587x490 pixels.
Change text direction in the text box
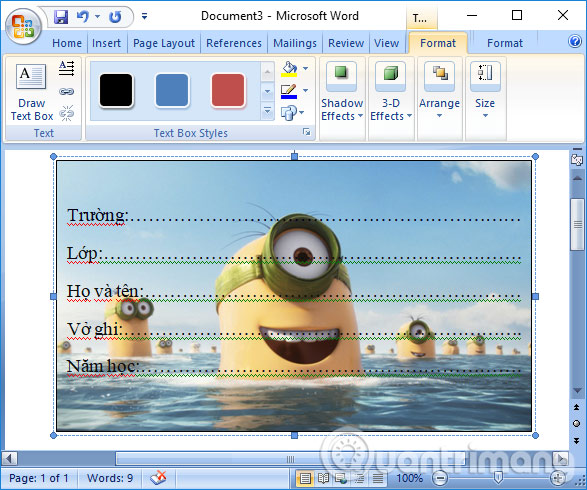pyautogui.click(x=66, y=68)
